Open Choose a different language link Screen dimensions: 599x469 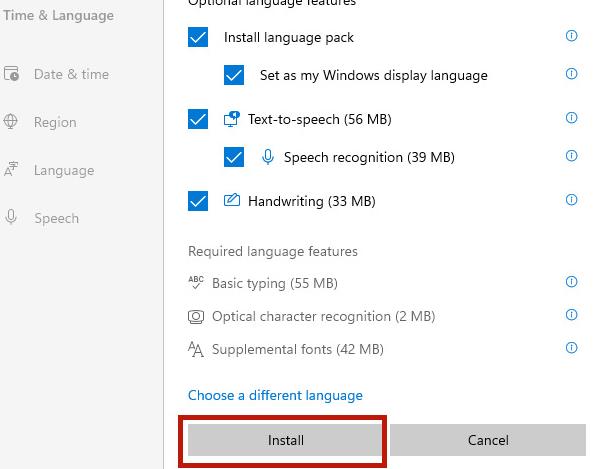pyautogui.click(x=275, y=395)
